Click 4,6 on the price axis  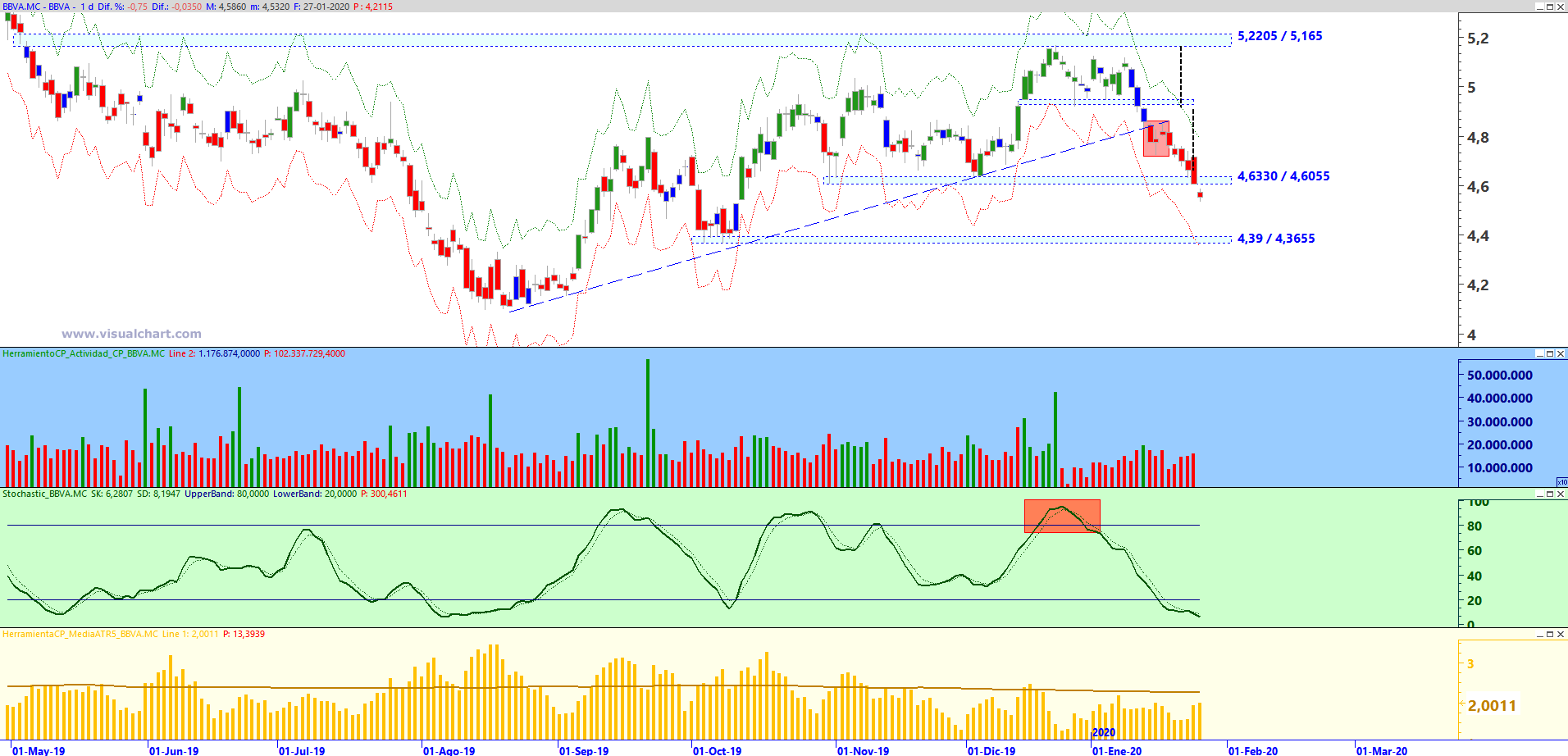[x=1478, y=187]
